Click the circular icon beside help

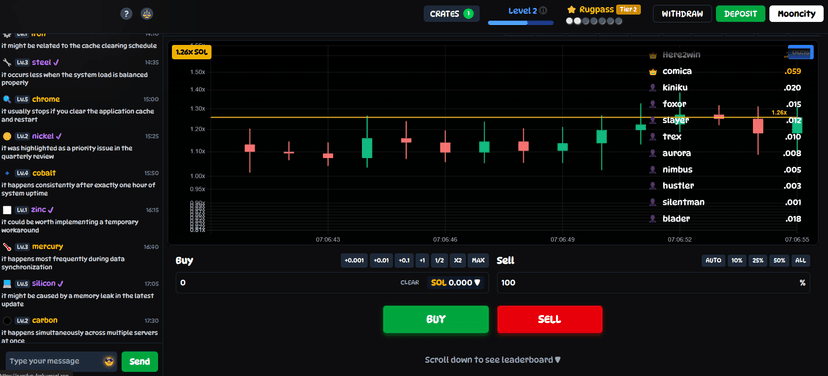point(147,14)
